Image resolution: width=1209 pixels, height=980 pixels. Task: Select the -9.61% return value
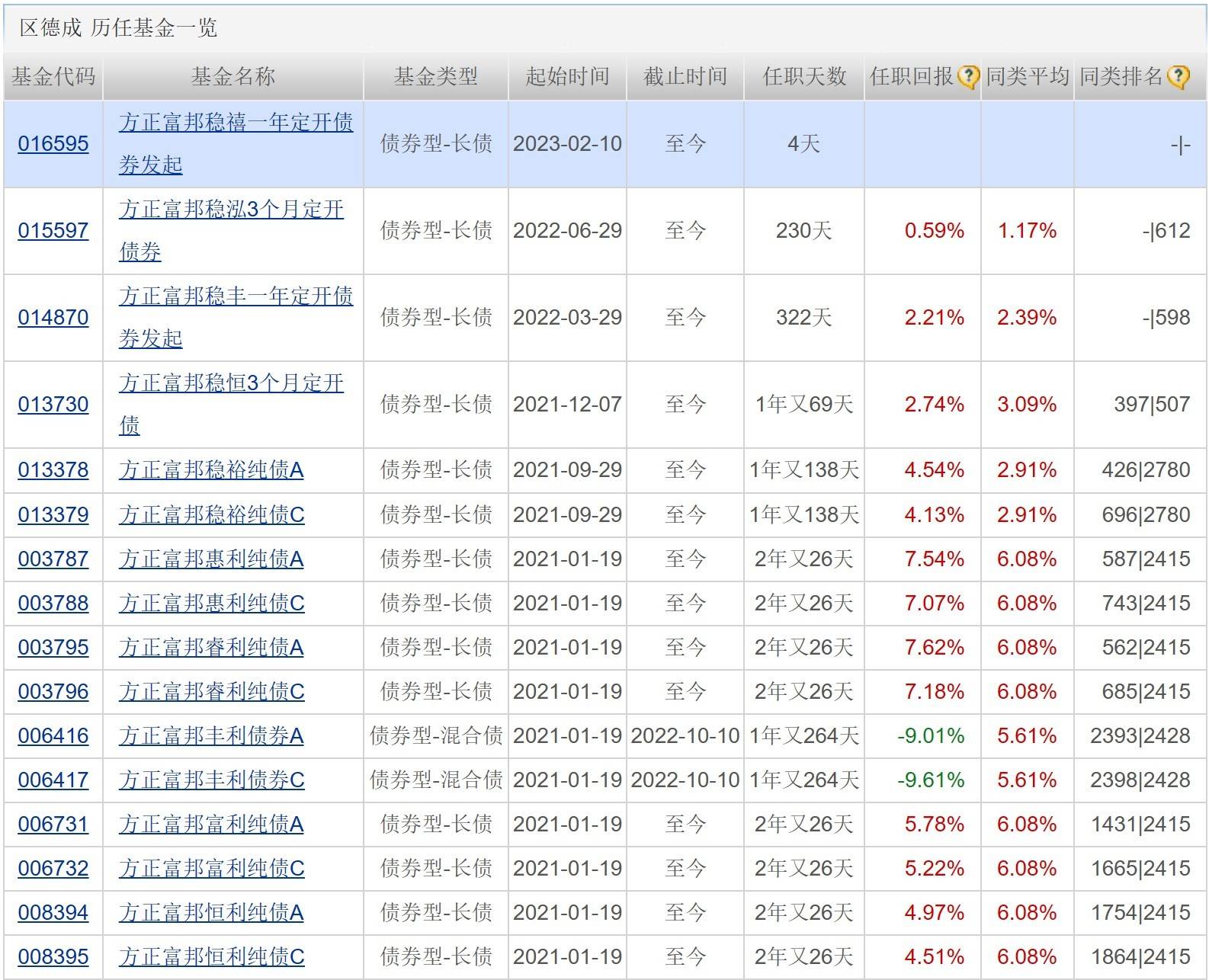pyautogui.click(x=931, y=780)
